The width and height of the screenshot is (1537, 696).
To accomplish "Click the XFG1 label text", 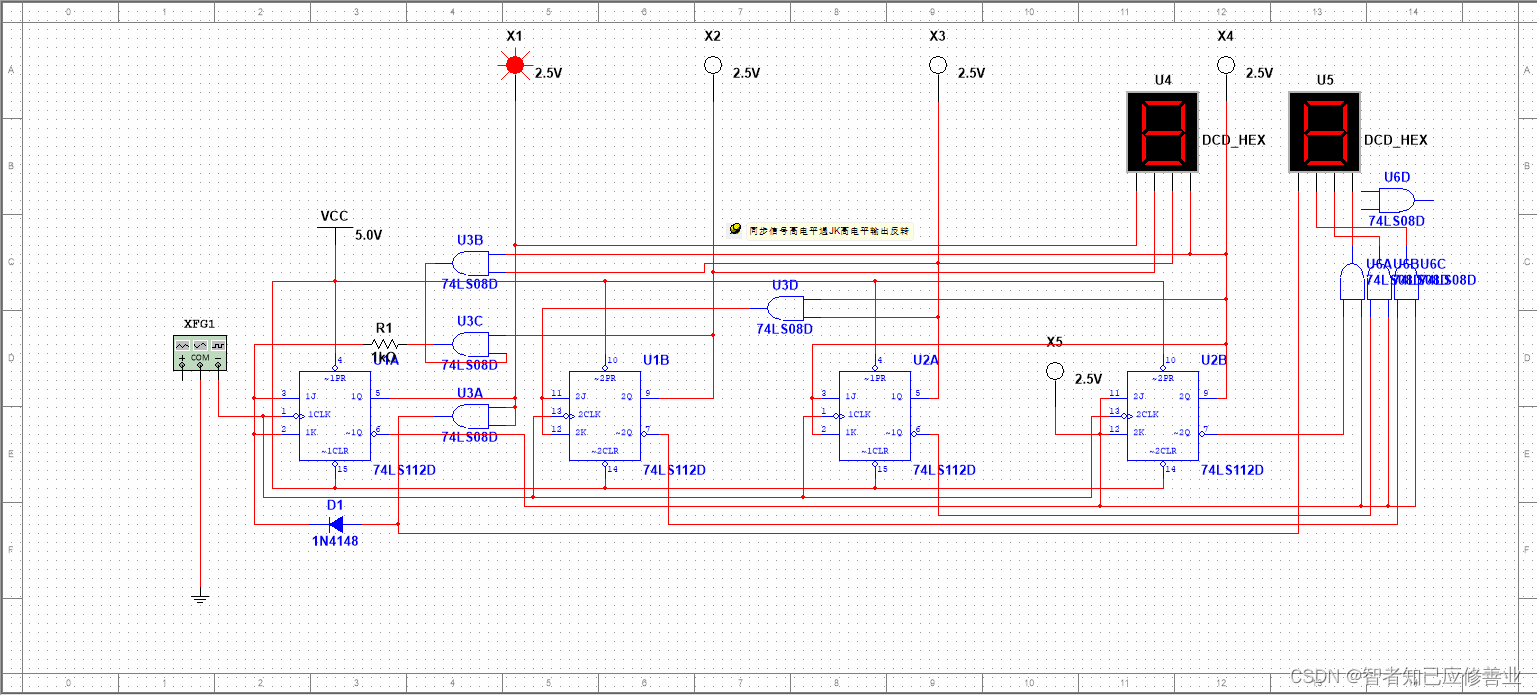I will (200, 324).
